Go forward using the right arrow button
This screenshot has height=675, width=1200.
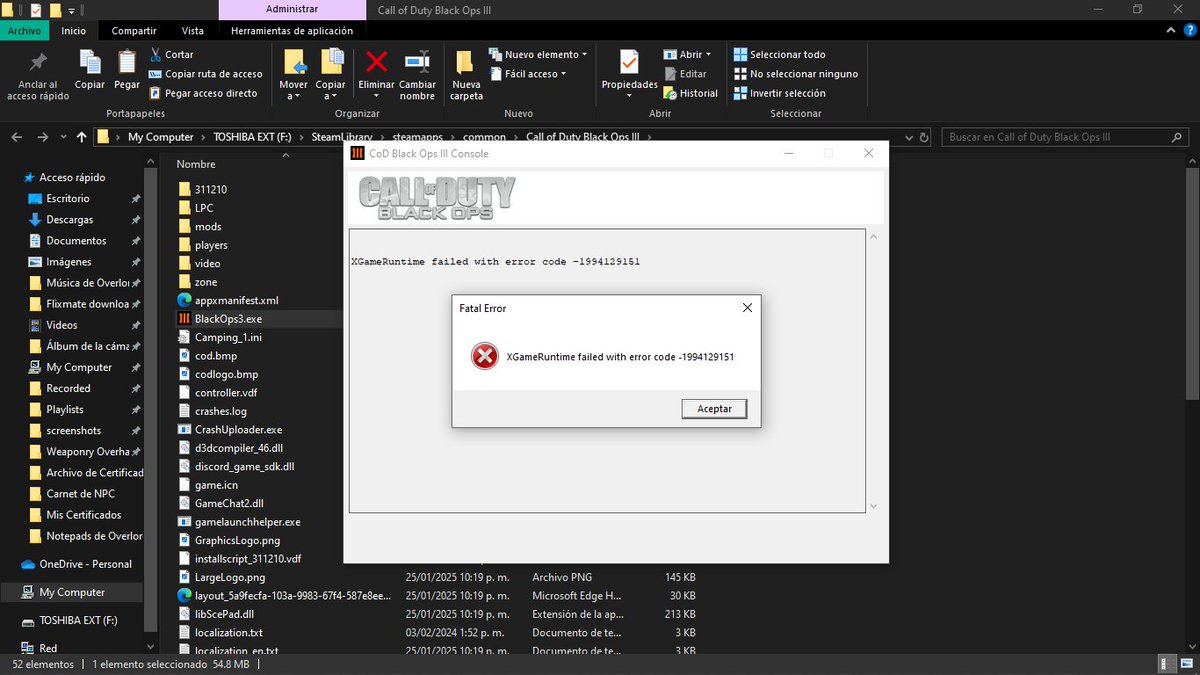[x=42, y=137]
